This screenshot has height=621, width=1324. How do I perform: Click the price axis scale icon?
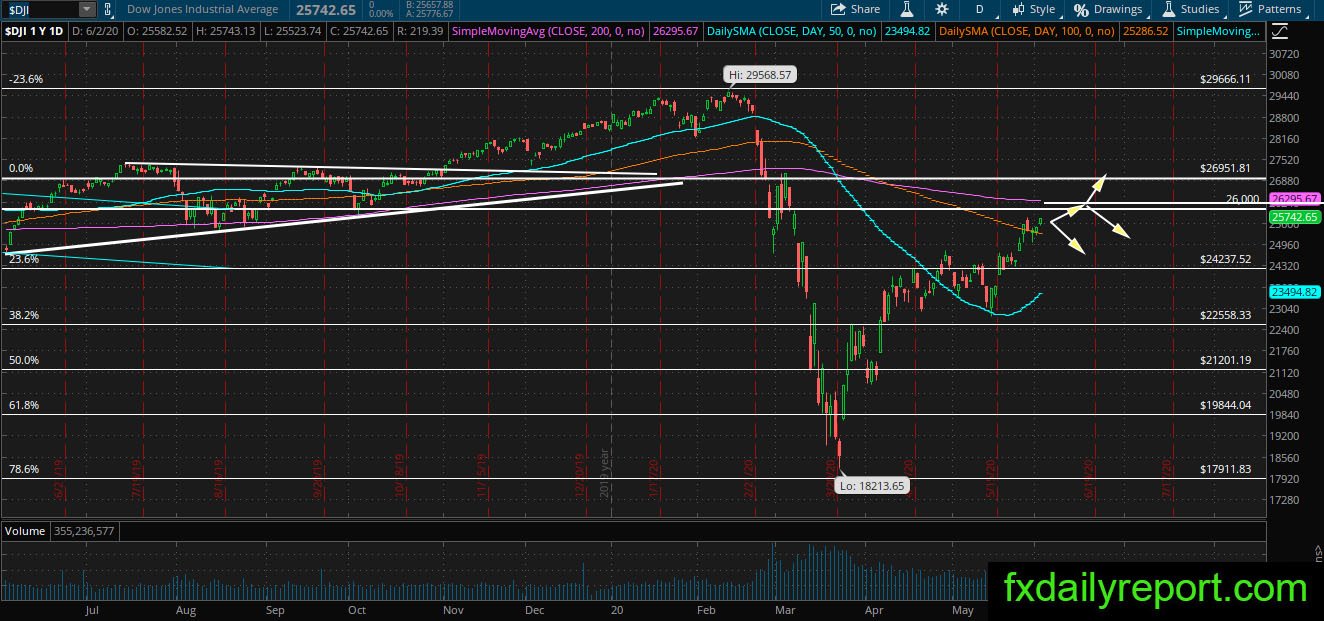pyautogui.click(x=1281, y=32)
